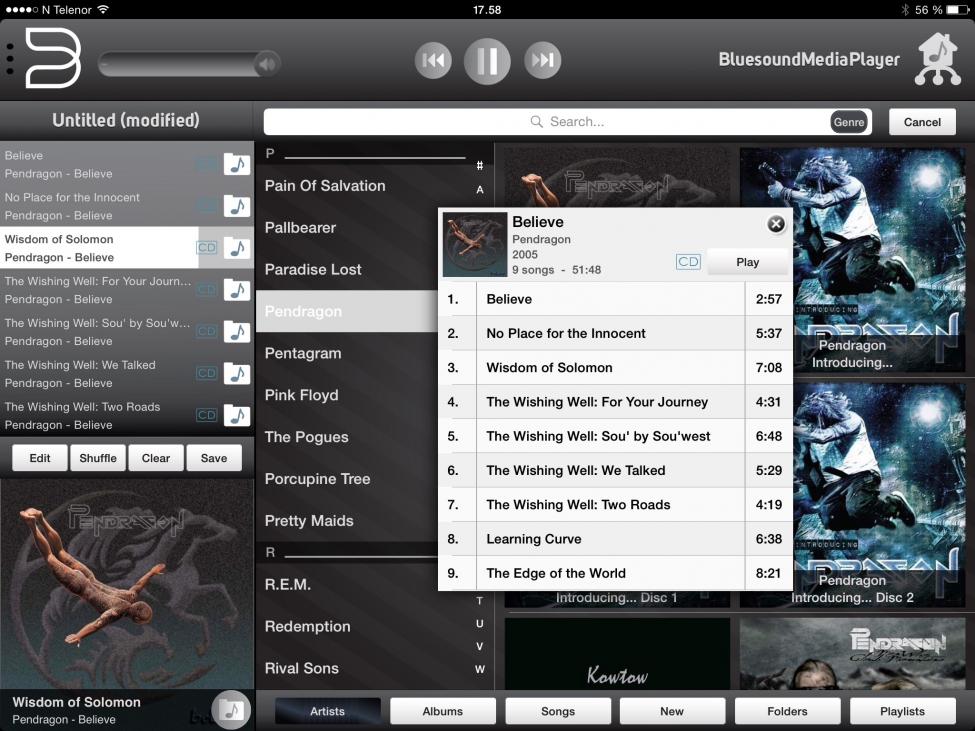Click CD badge on Wisdom of Solomon row
Image resolution: width=975 pixels, height=731 pixels.
point(206,247)
